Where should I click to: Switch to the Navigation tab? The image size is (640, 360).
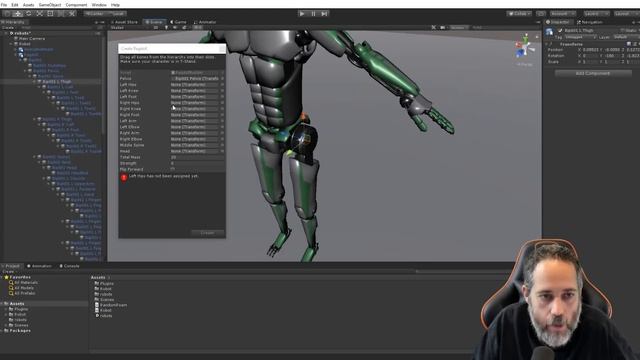(x=590, y=22)
